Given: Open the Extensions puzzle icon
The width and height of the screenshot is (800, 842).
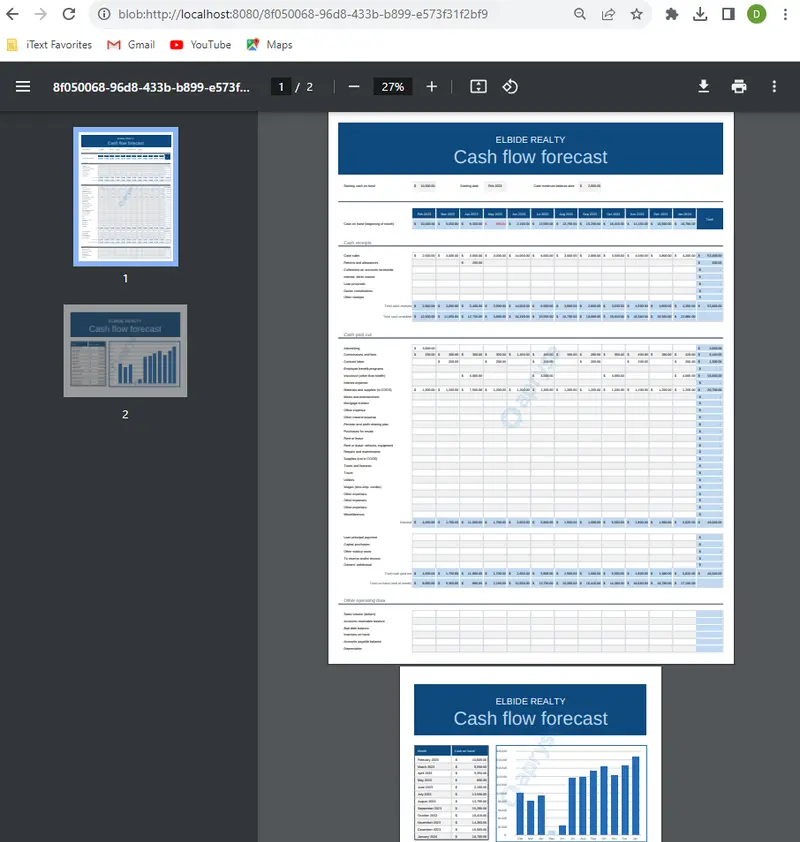Looking at the screenshot, I should coord(671,14).
